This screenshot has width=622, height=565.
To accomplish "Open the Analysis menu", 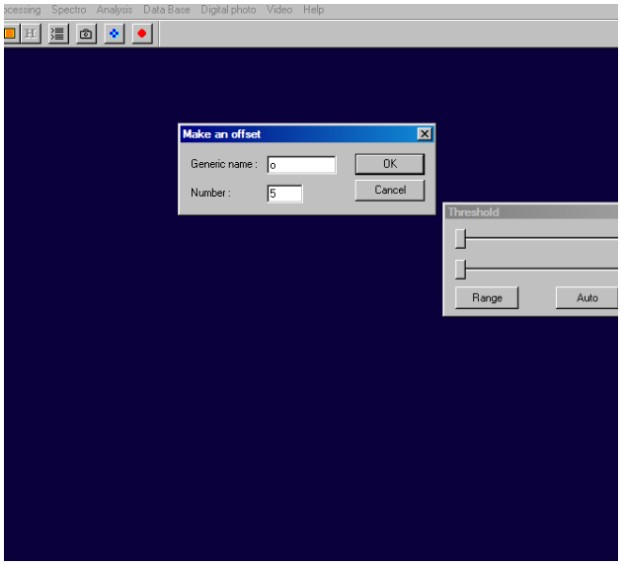I will pyautogui.click(x=114, y=10).
